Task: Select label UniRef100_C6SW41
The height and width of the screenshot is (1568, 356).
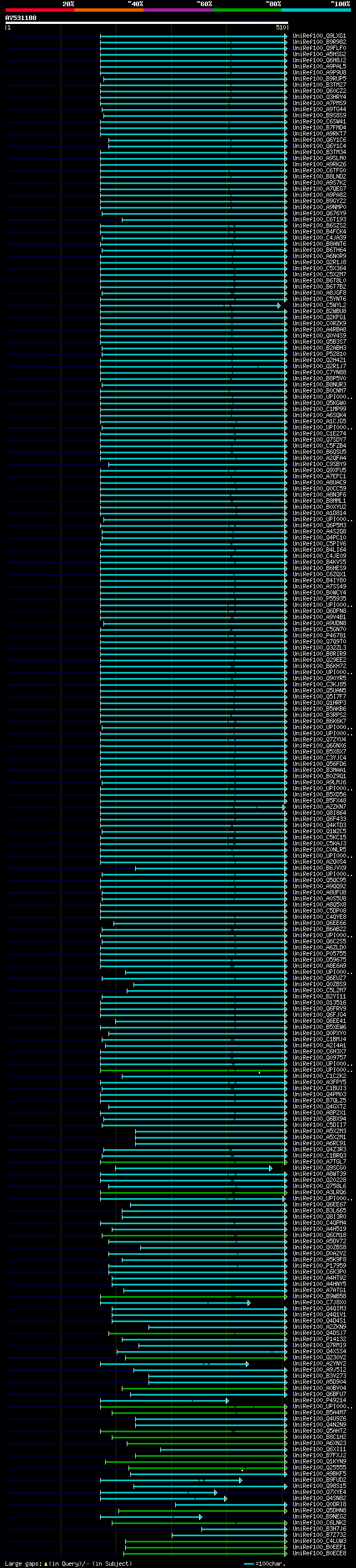Action: [319, 122]
